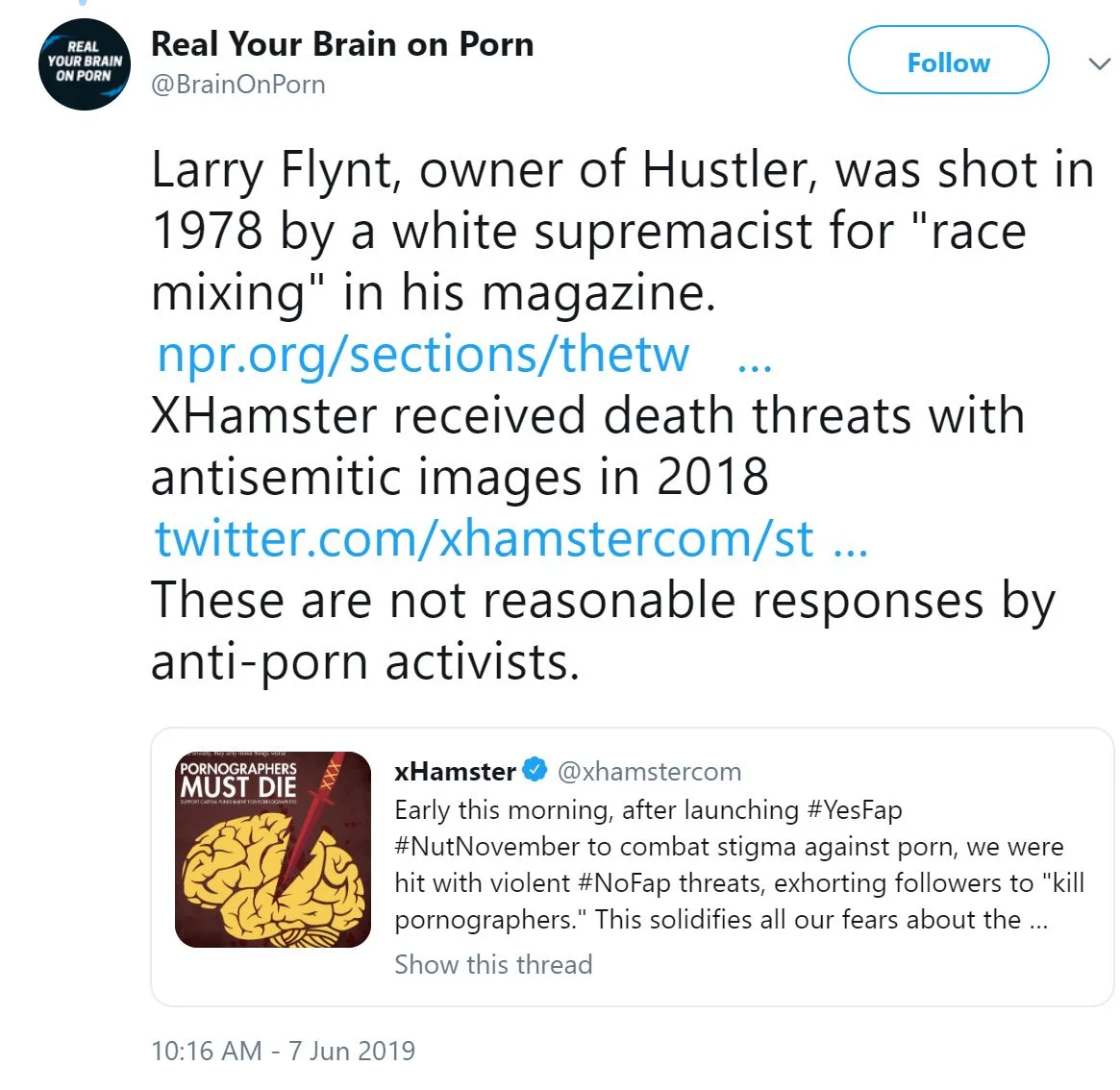Open the Real Your Brain on Porn profile name
Screen dimensions: 1120x1090
342,44
